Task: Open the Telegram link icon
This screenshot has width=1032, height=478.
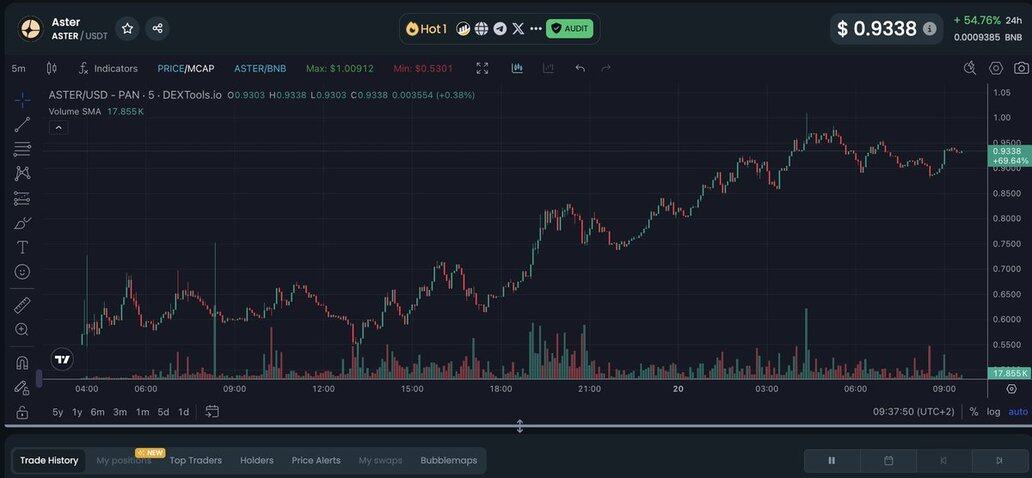Action: coord(500,29)
